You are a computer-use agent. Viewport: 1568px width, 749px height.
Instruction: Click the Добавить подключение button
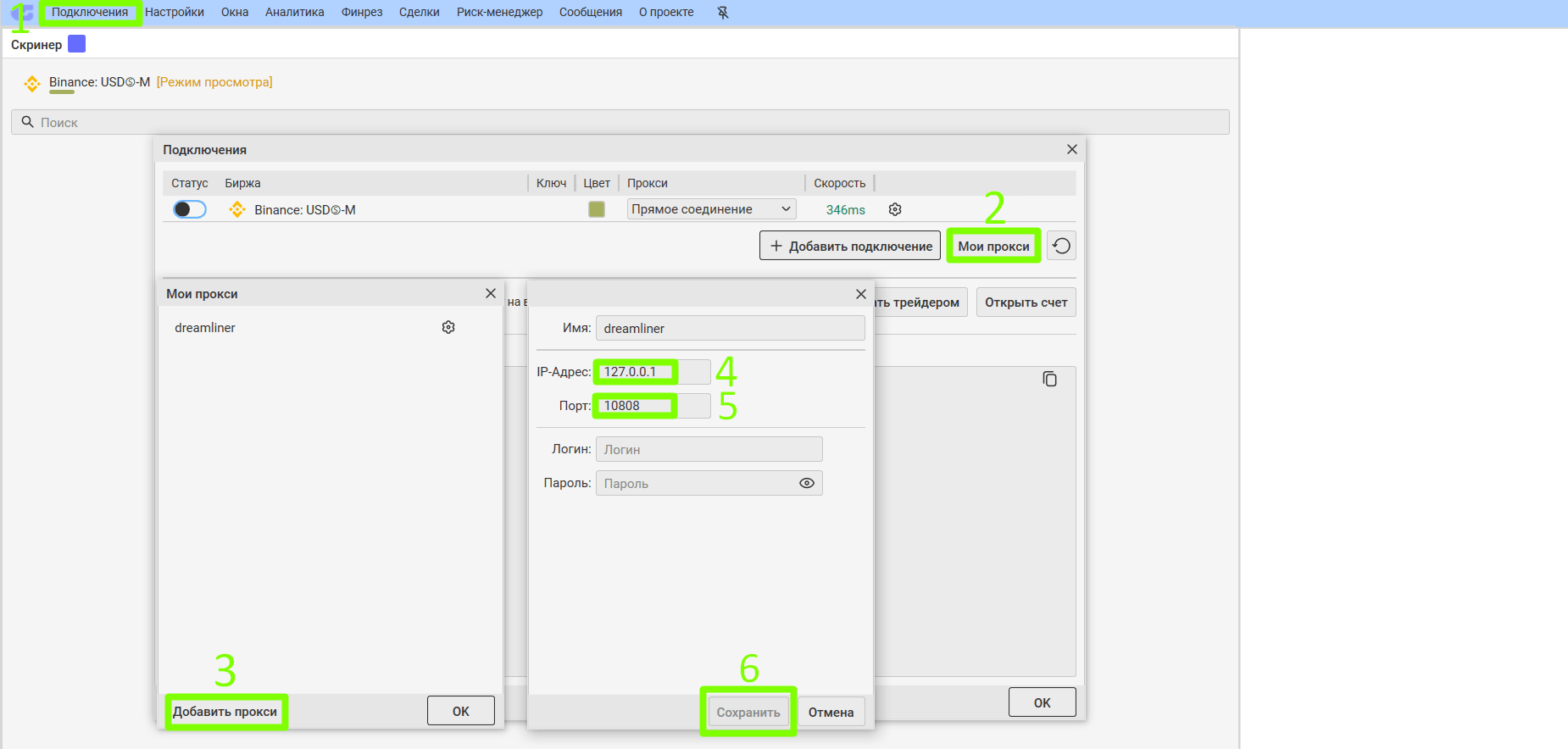(850, 247)
